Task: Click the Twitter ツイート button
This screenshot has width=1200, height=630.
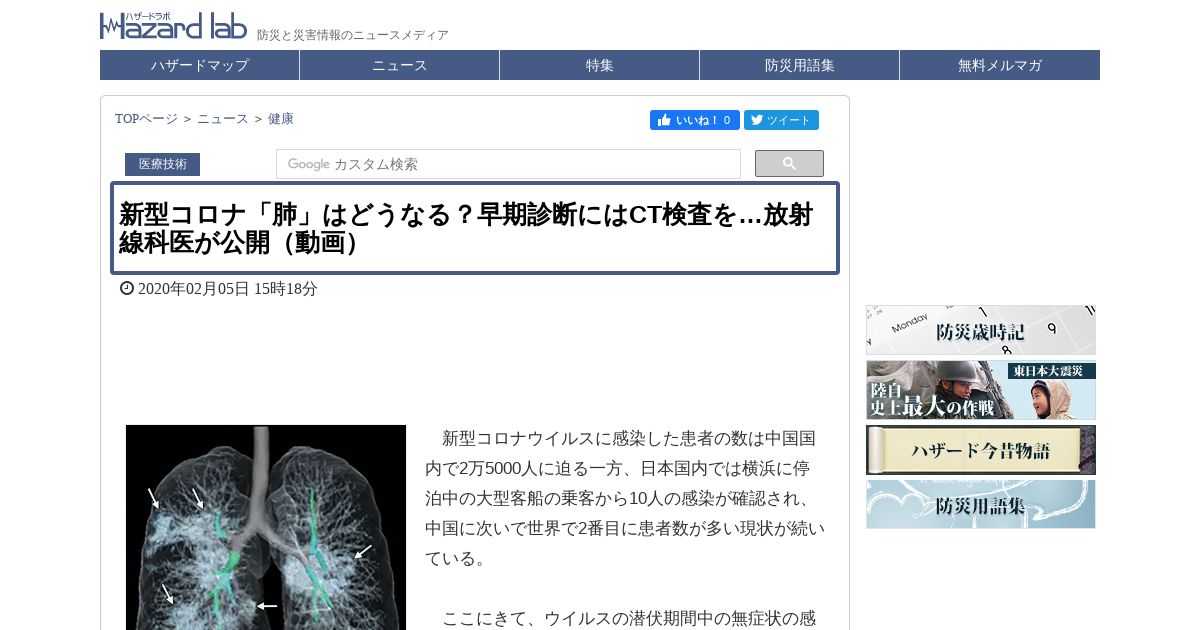Action: coord(781,120)
